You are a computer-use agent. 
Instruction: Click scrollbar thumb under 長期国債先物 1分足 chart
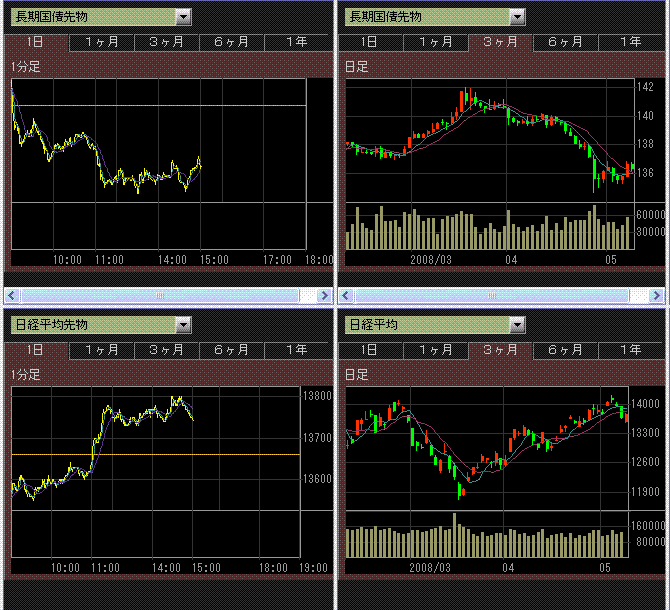tap(158, 296)
